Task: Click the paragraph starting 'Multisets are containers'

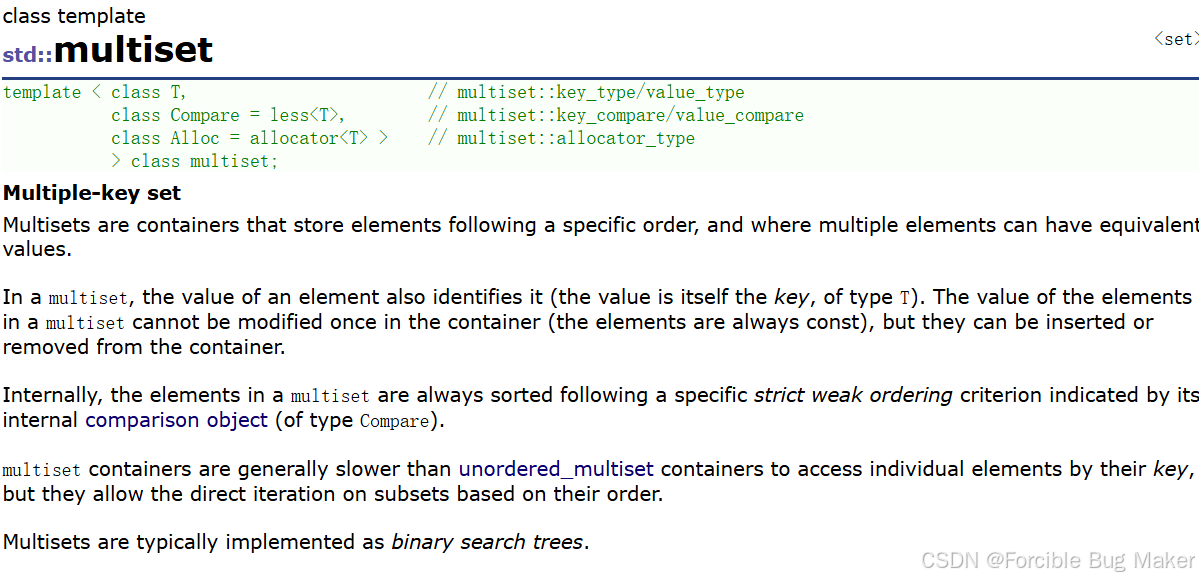Action: (x=600, y=237)
